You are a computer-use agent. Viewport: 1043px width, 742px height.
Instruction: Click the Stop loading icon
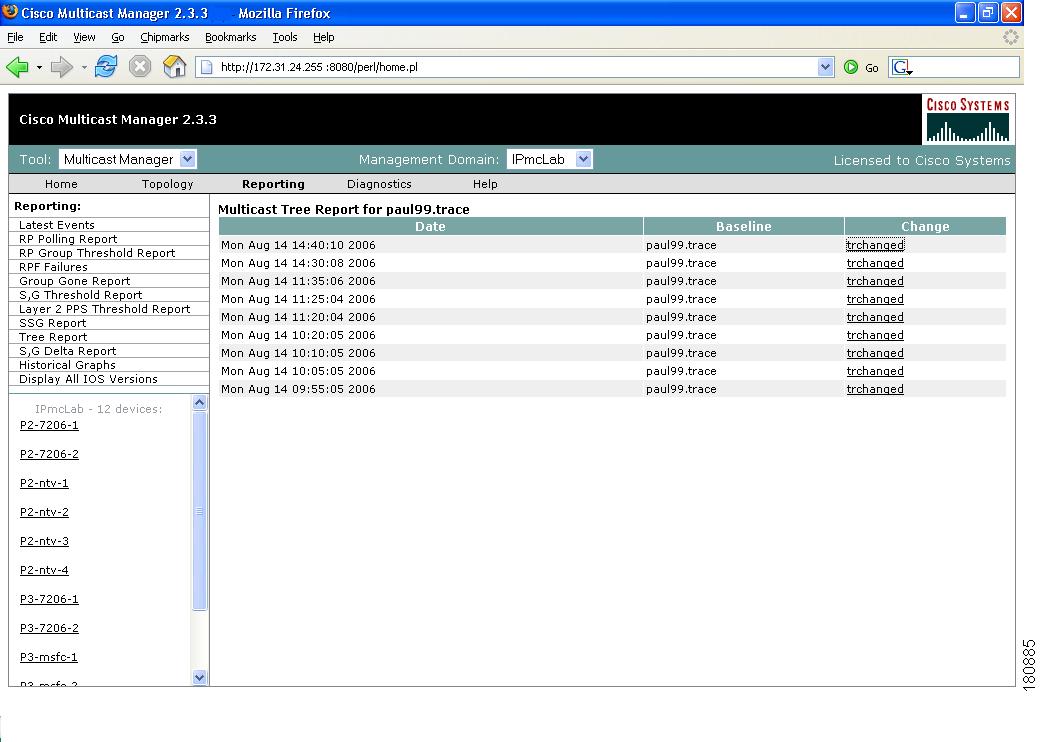click(140, 67)
